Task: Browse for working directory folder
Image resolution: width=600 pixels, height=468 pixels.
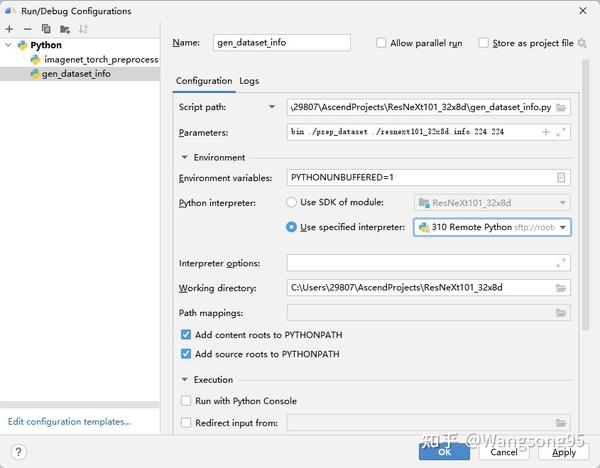Action: coord(562,288)
